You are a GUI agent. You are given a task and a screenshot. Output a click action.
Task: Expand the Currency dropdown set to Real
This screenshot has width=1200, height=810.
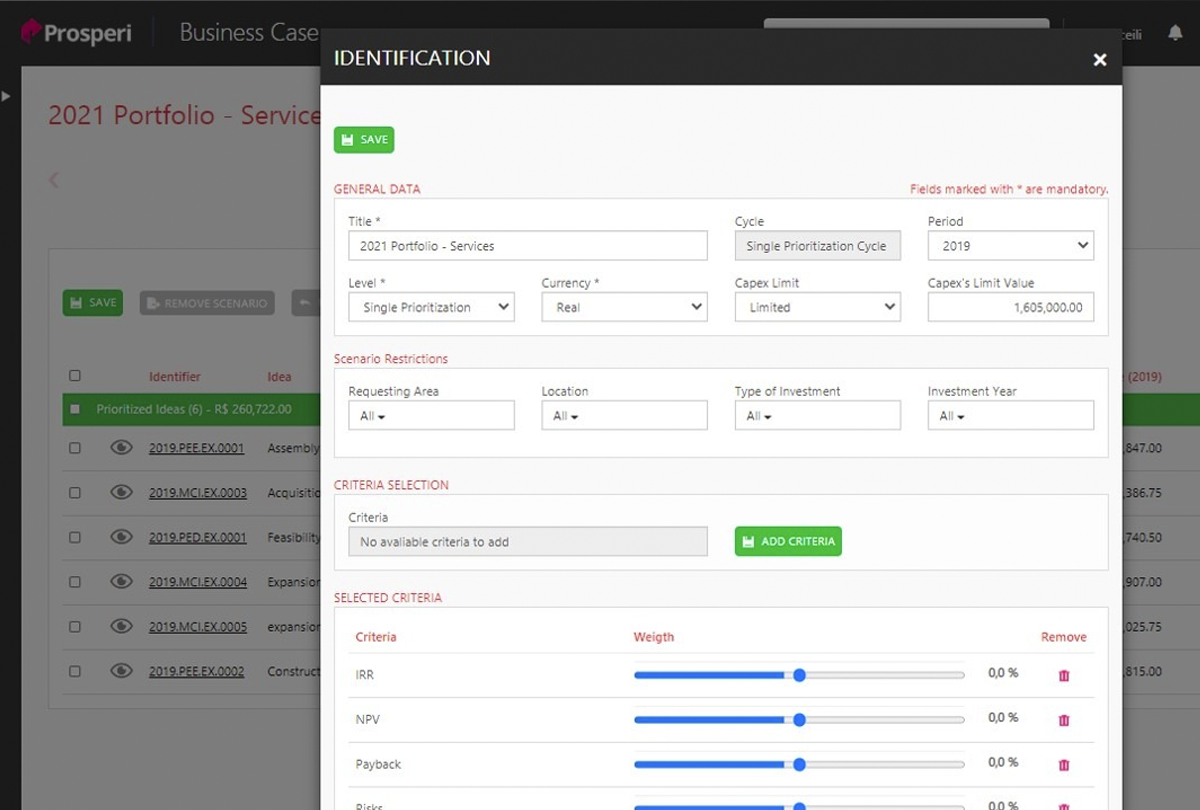pos(624,308)
